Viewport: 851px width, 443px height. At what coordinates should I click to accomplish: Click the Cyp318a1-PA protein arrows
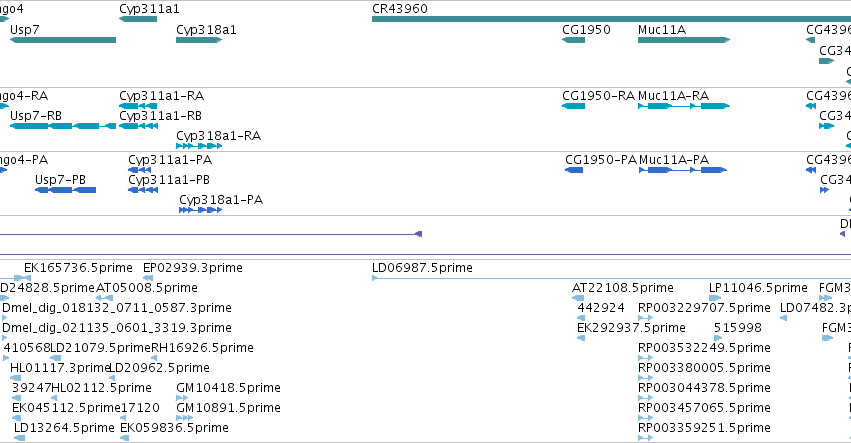(201, 210)
